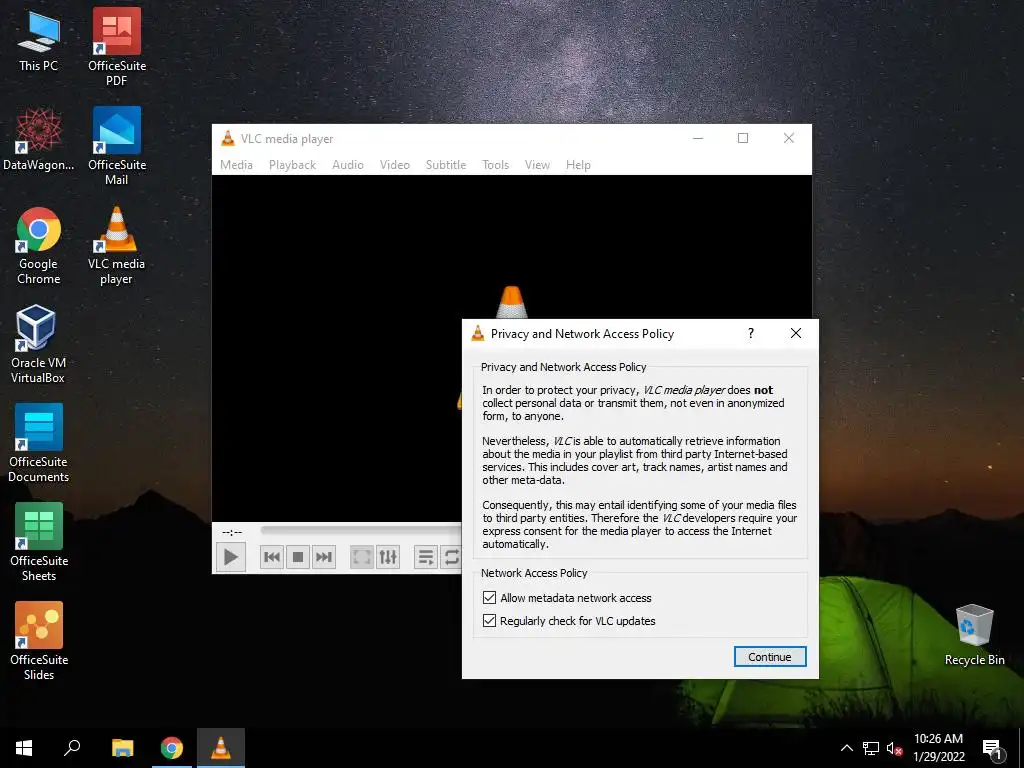Select the OfficeSuite Documents desktop icon

pyautogui.click(x=39, y=443)
